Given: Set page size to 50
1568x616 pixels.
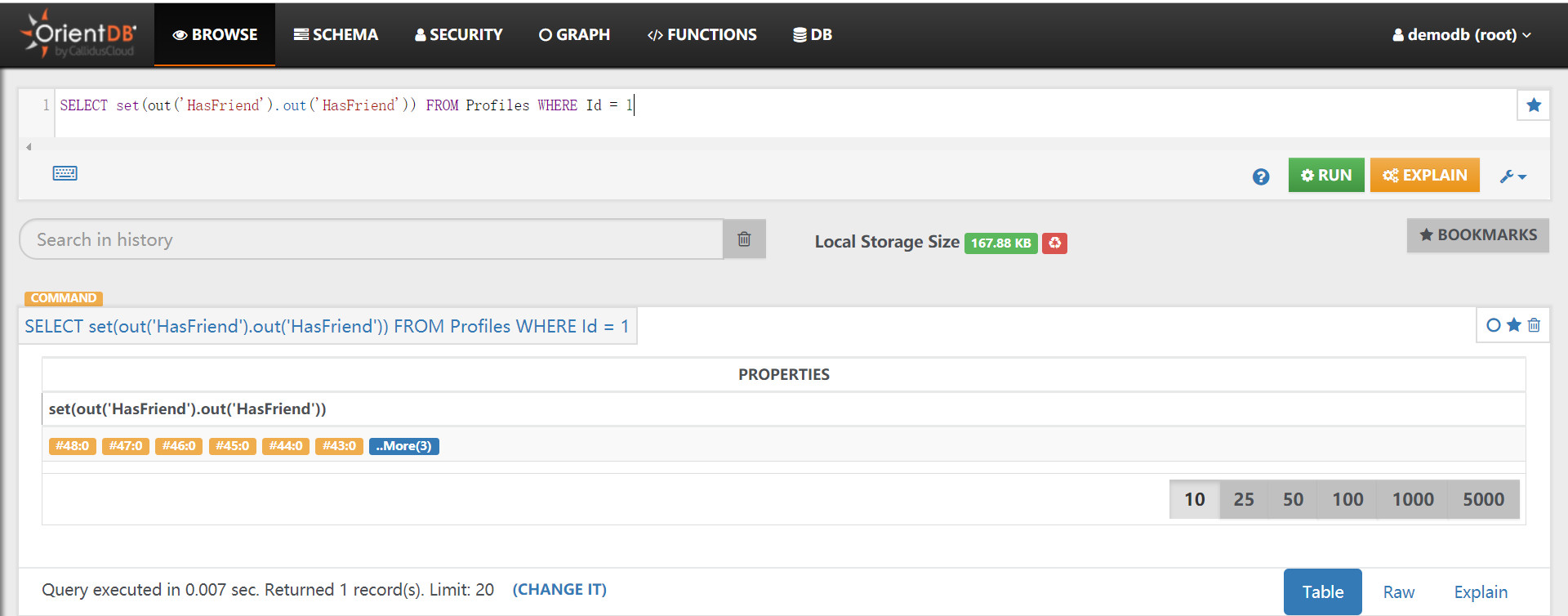Looking at the screenshot, I should [1293, 499].
